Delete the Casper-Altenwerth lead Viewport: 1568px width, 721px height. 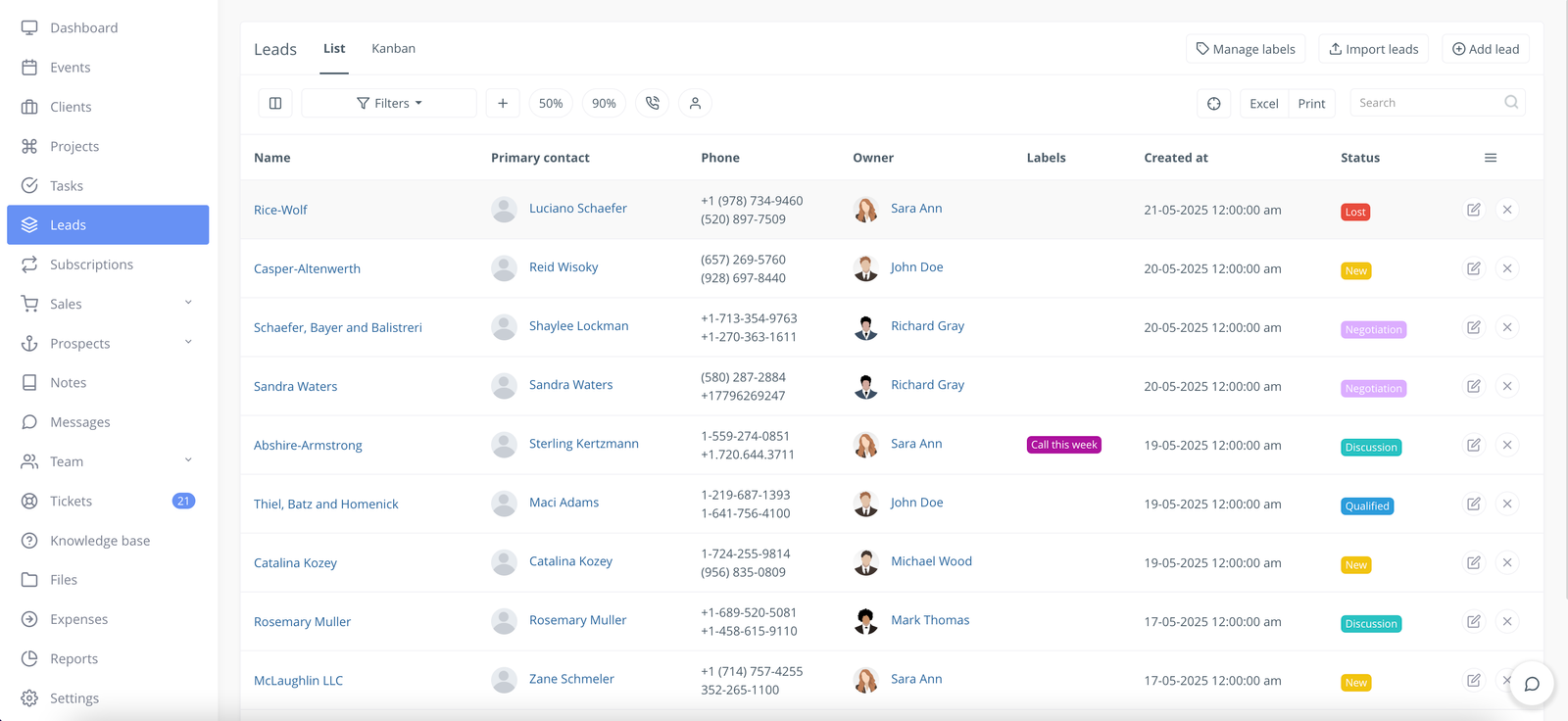pos(1507,268)
